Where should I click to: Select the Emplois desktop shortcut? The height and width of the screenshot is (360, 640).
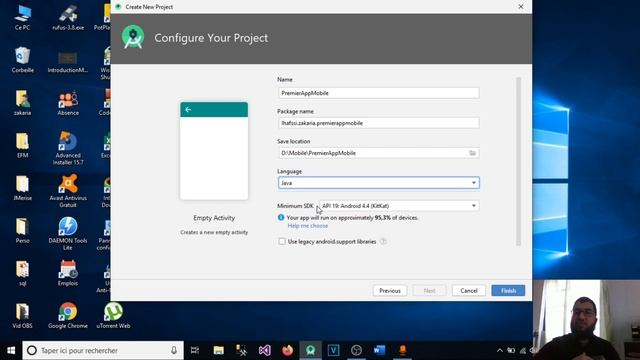click(x=68, y=273)
